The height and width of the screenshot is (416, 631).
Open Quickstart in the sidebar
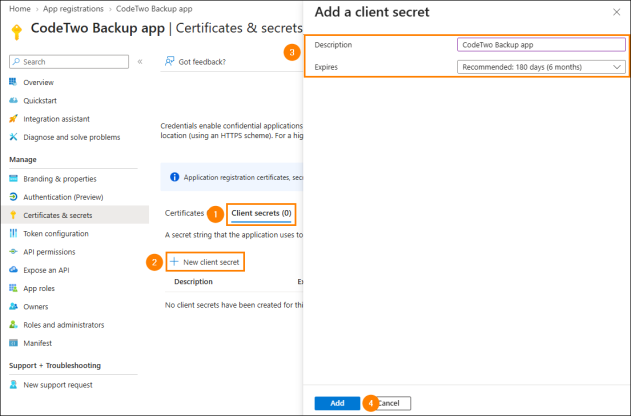[x=40, y=101]
